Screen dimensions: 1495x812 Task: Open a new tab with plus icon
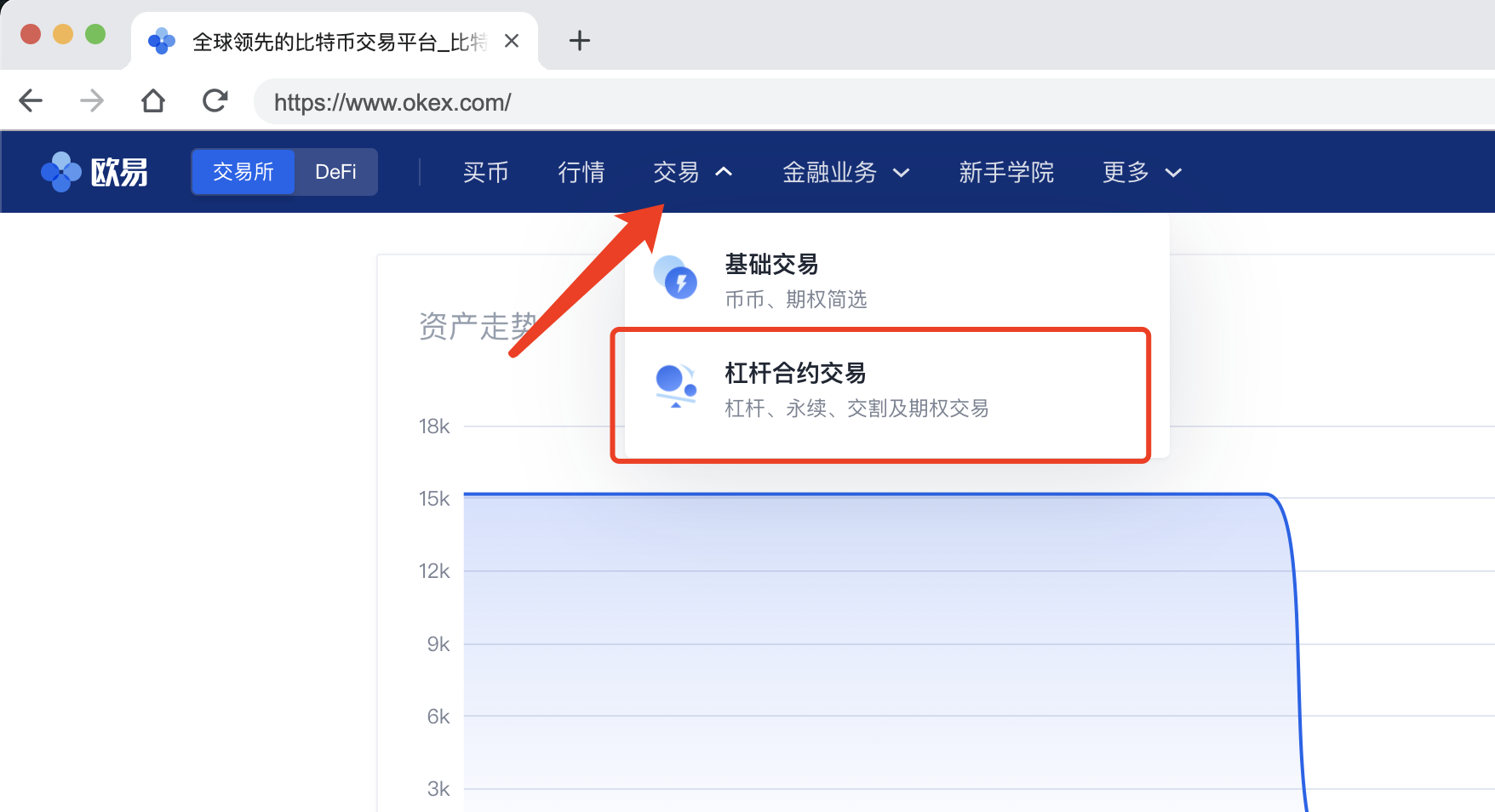[x=580, y=40]
